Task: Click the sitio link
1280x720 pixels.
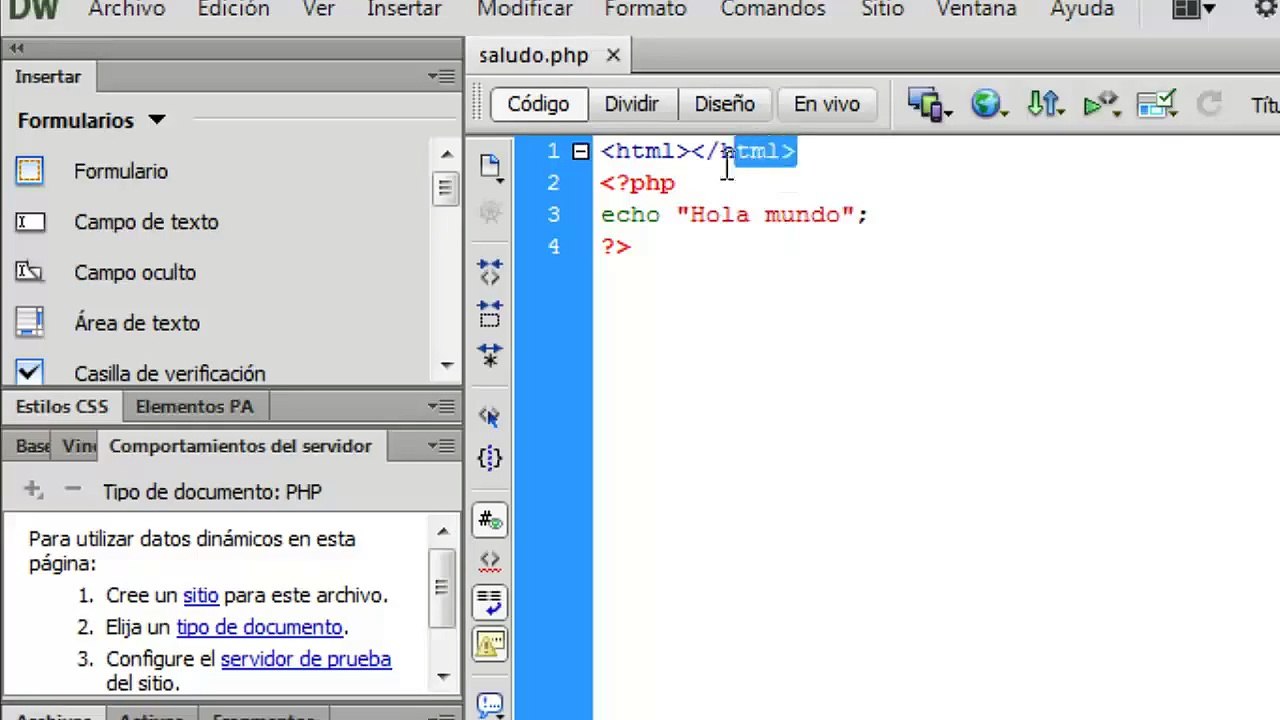Action: (200, 595)
